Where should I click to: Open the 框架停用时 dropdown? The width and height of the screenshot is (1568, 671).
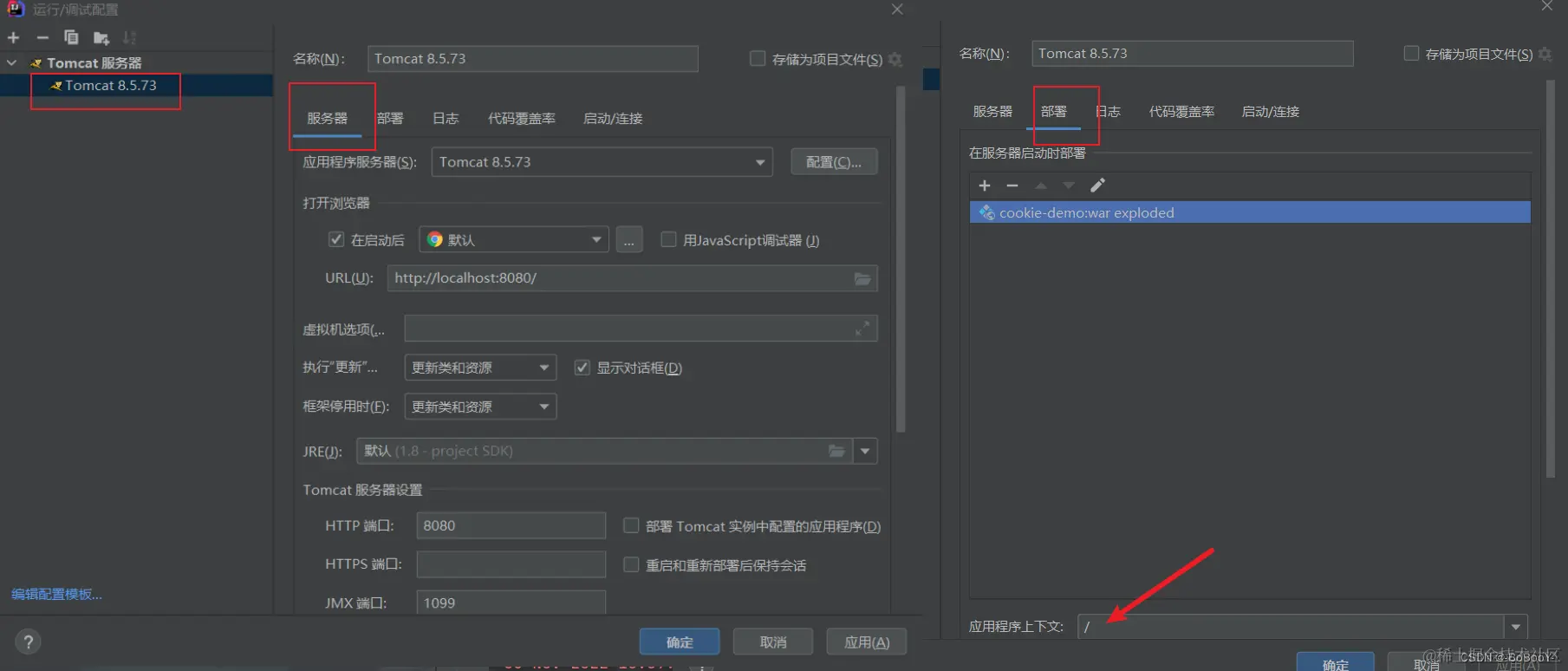coord(480,407)
